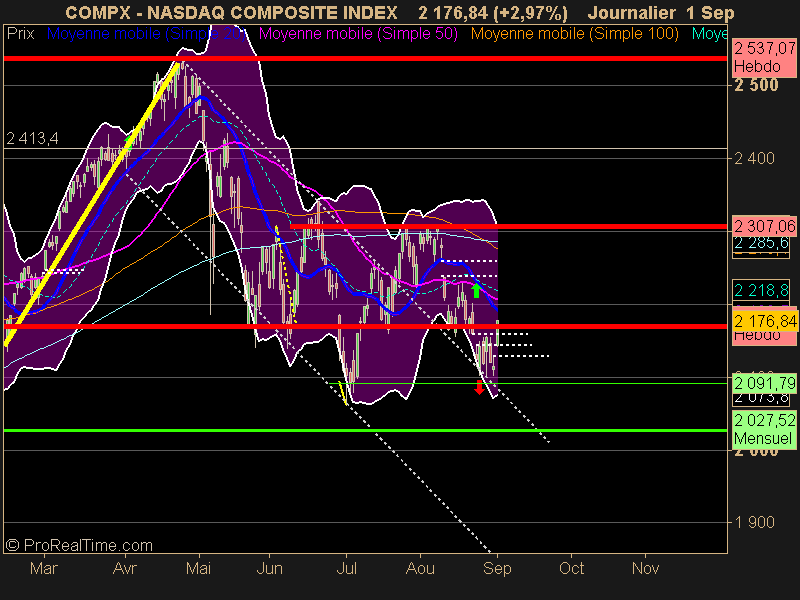
Task: Click the yellow 2 176,84 current price label
Action: pos(765,321)
